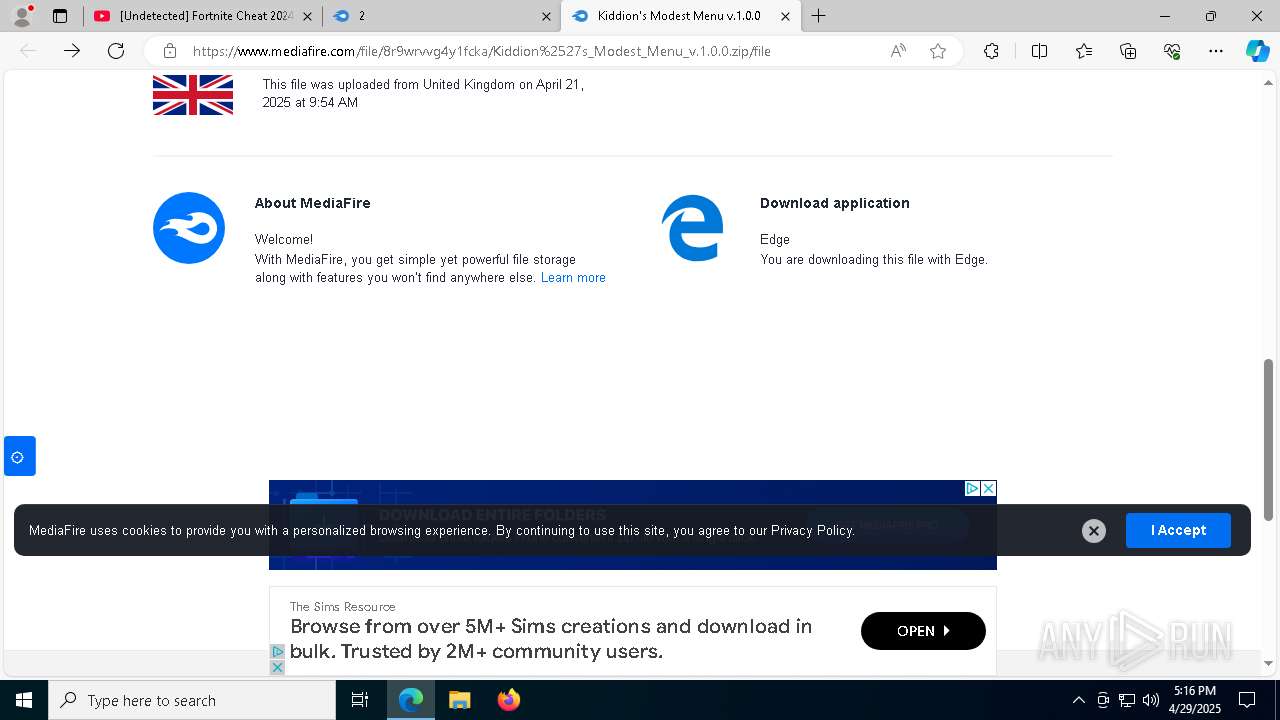
Task: Open Settings and more ellipsis menu
Action: (x=1216, y=51)
